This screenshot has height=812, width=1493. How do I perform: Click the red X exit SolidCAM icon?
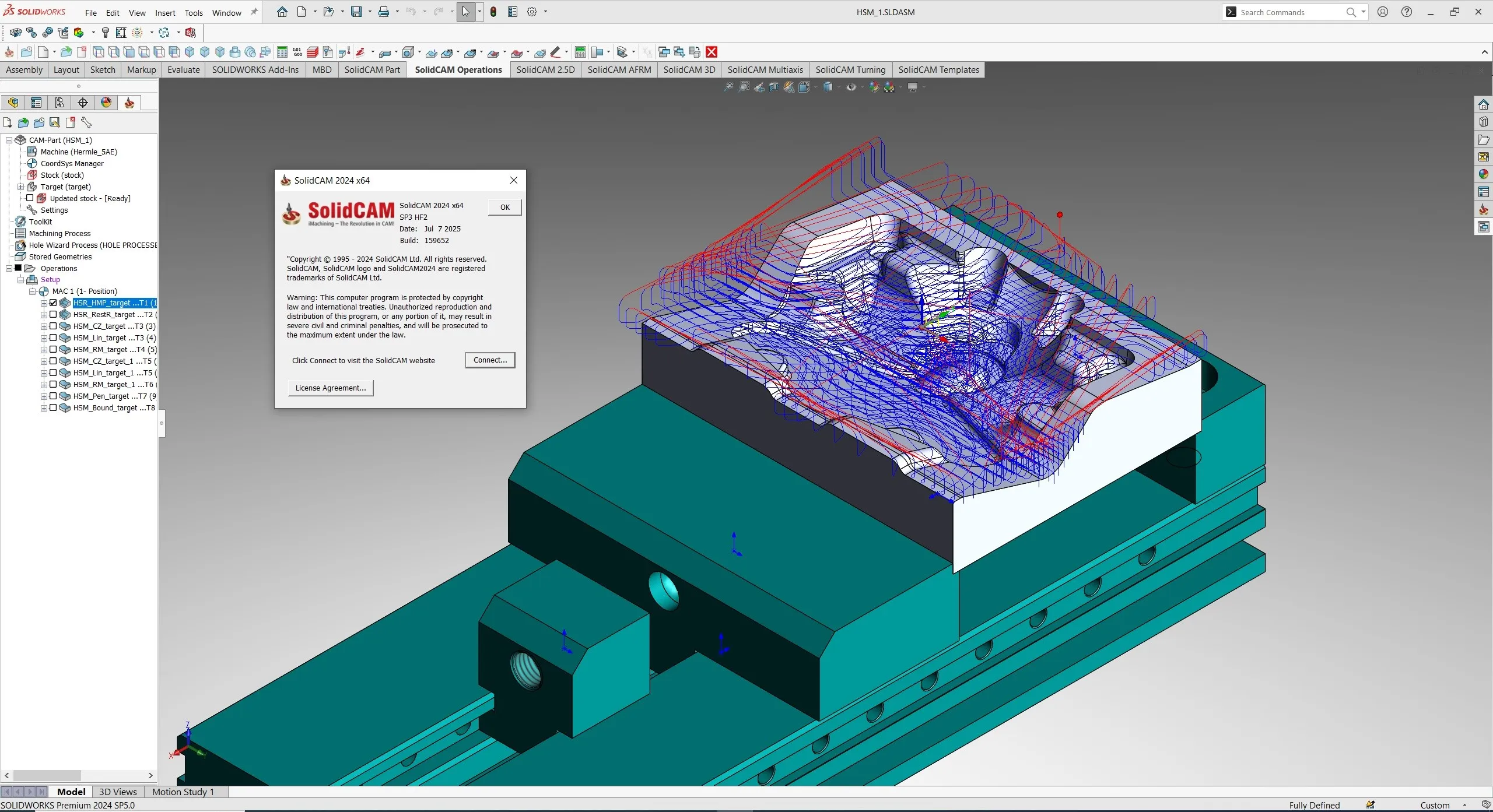pyautogui.click(x=712, y=52)
